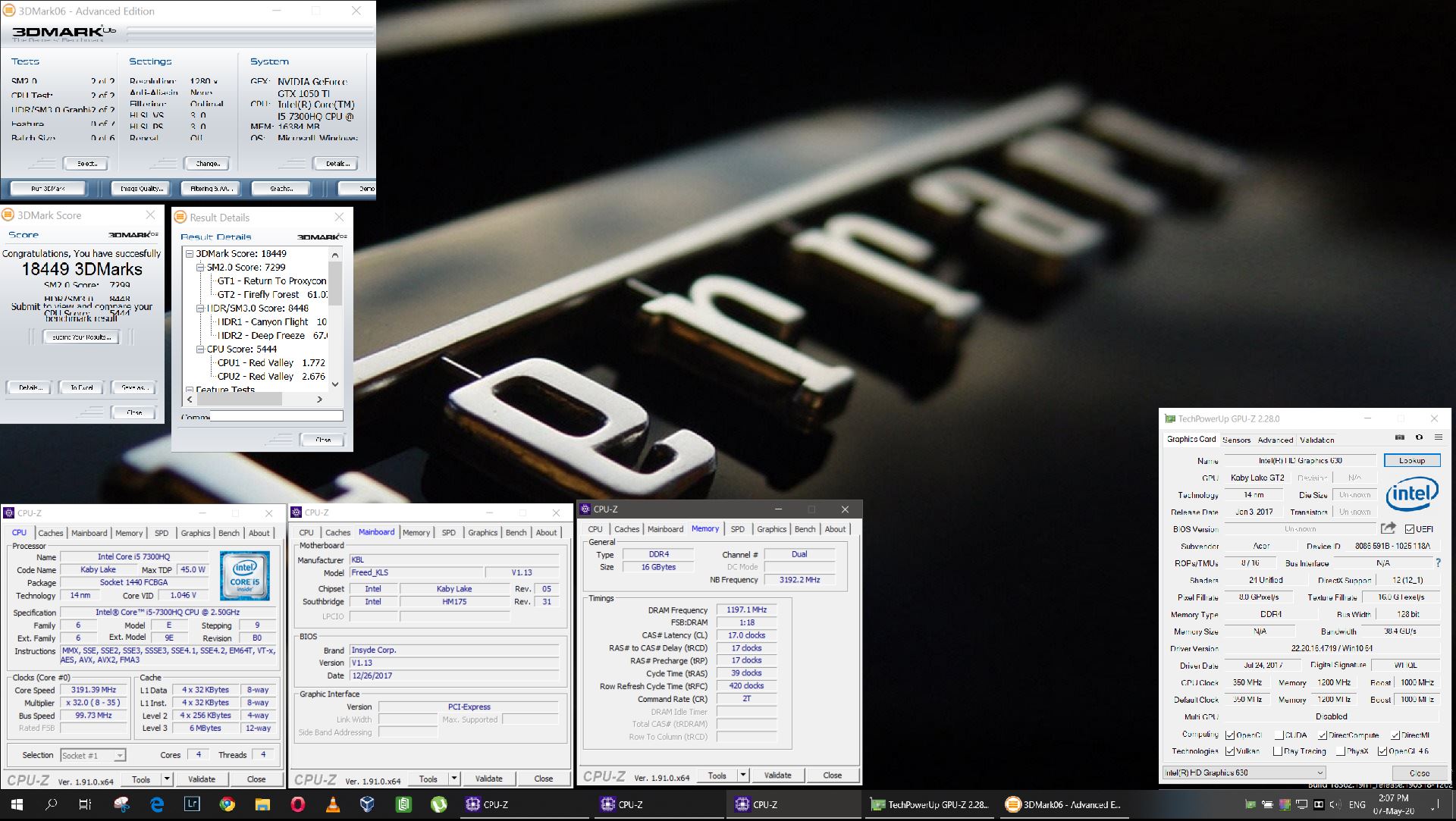This screenshot has height=821, width=1456.
Task: Click the Graphs button in 3DMark06
Action: (x=282, y=188)
